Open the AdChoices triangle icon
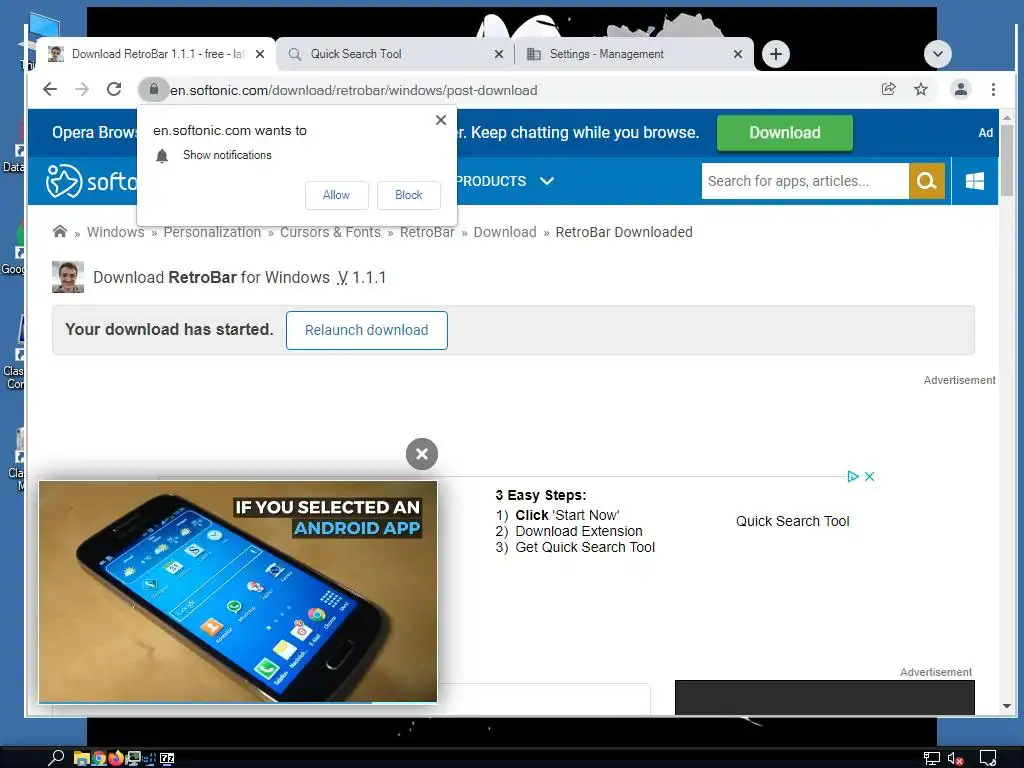The image size is (1024, 768). [853, 476]
